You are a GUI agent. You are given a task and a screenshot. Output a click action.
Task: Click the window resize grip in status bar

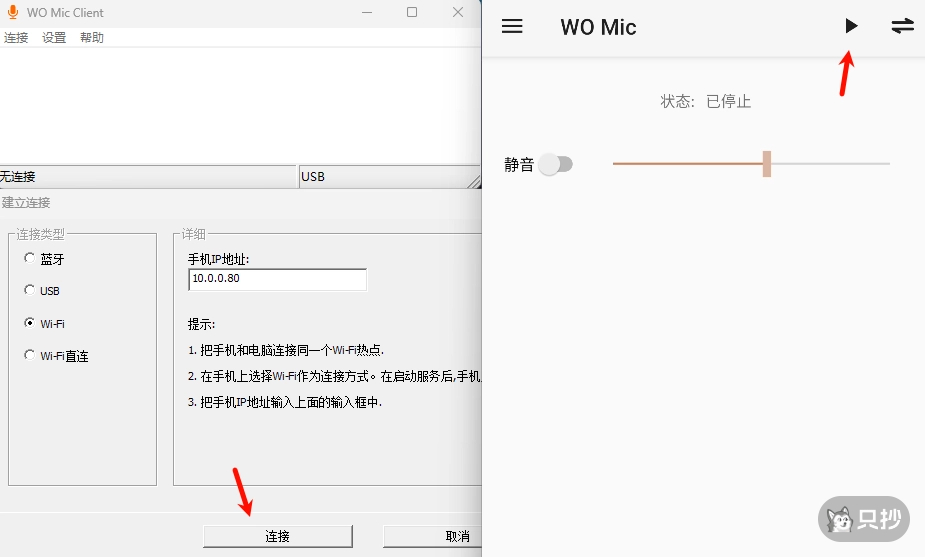coord(474,182)
